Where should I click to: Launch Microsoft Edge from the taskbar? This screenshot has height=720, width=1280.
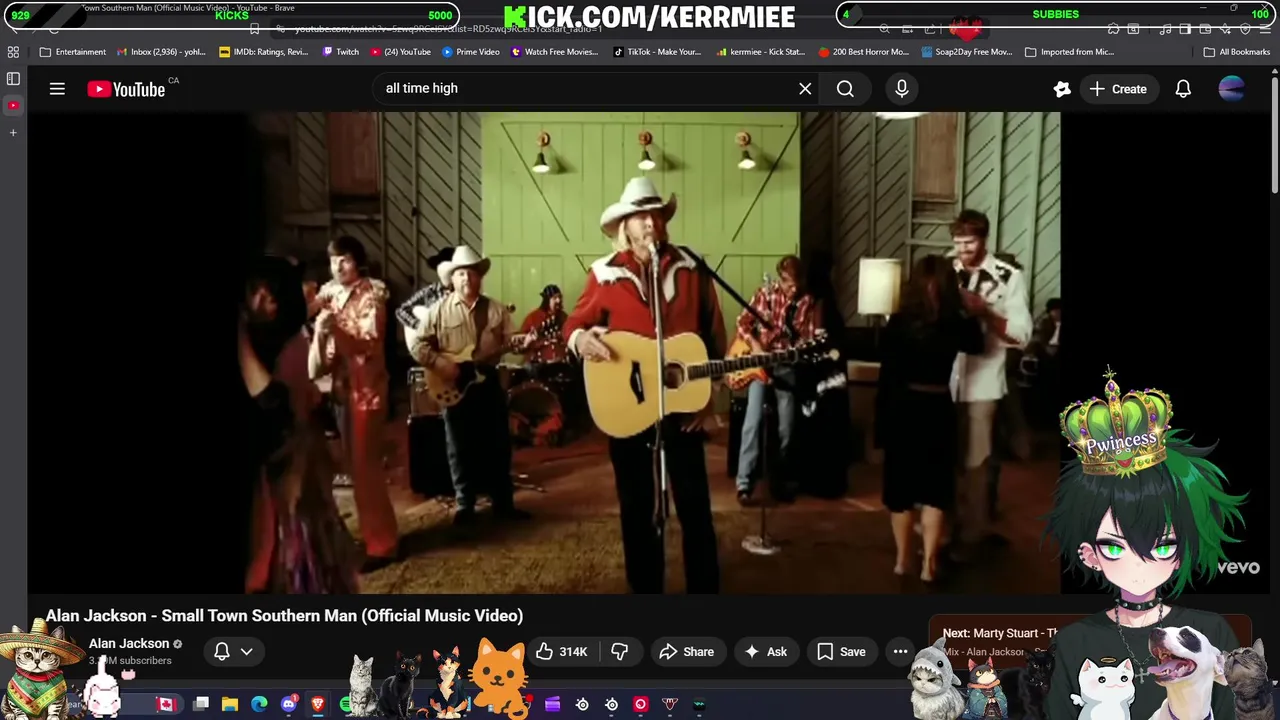[x=259, y=704]
